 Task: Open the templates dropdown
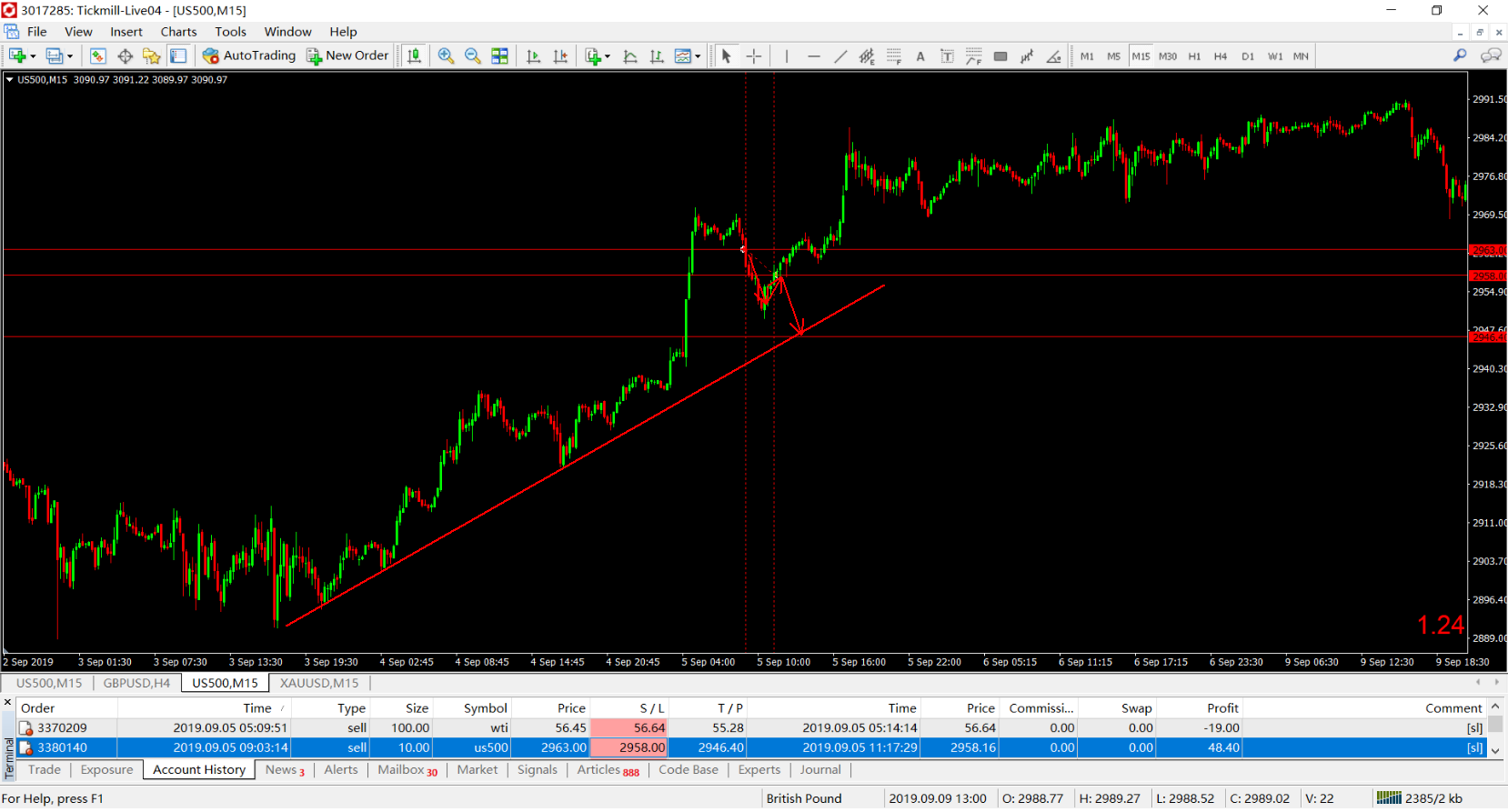click(688, 55)
